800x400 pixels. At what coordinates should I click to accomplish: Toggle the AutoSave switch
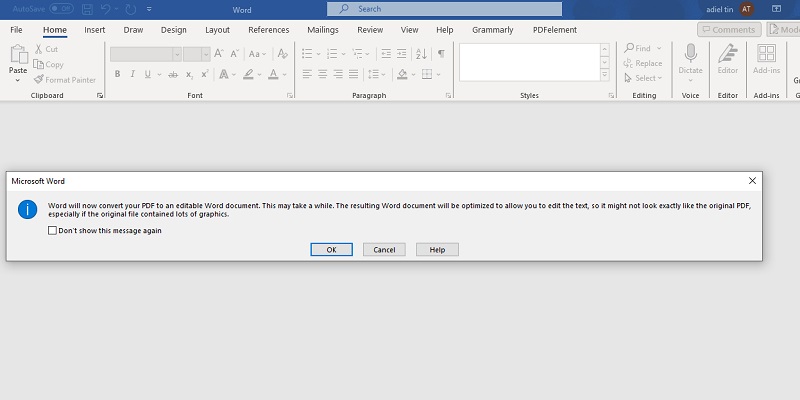[x=61, y=9]
